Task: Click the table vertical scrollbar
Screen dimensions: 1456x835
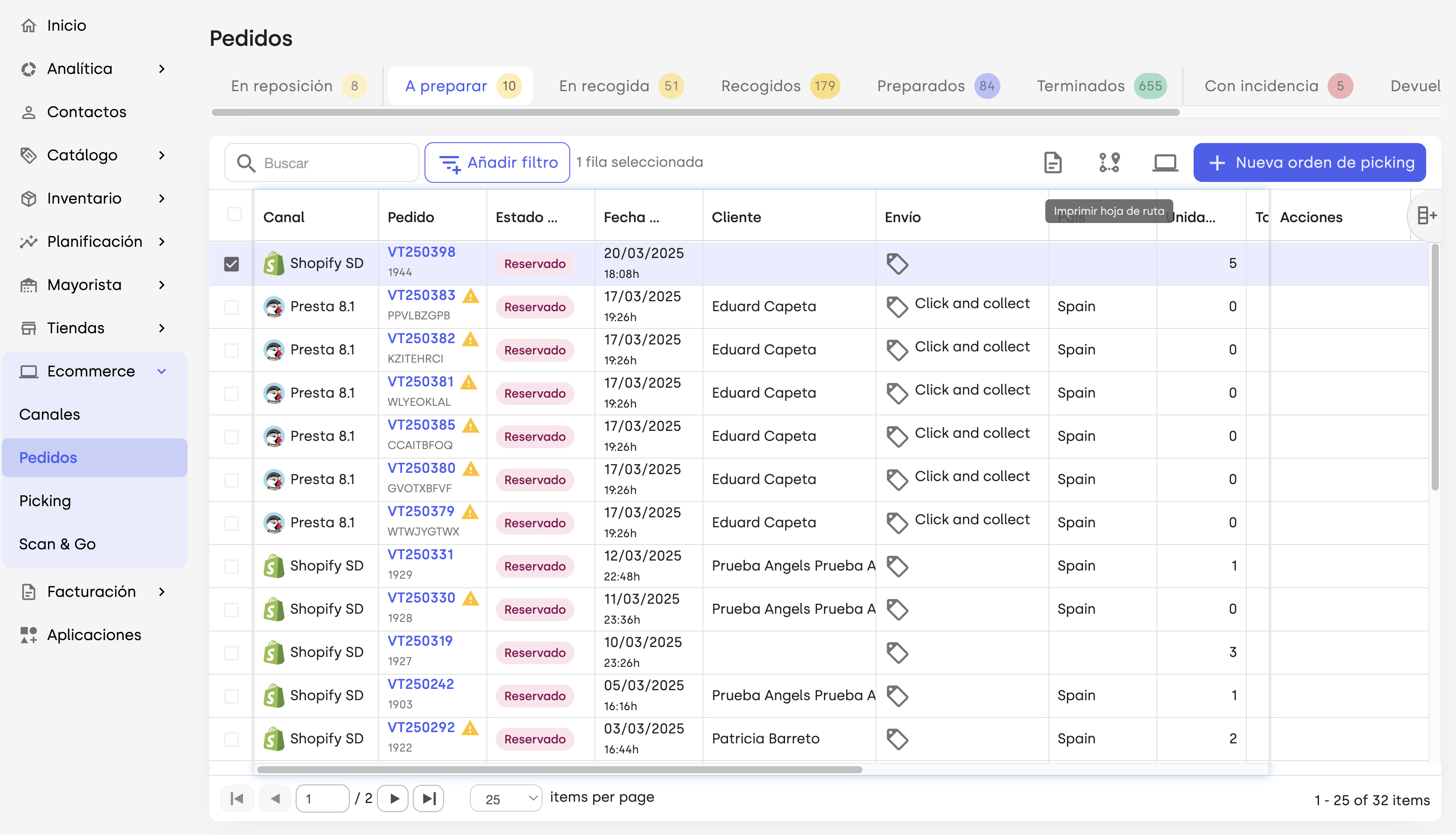Action: coord(1435,367)
